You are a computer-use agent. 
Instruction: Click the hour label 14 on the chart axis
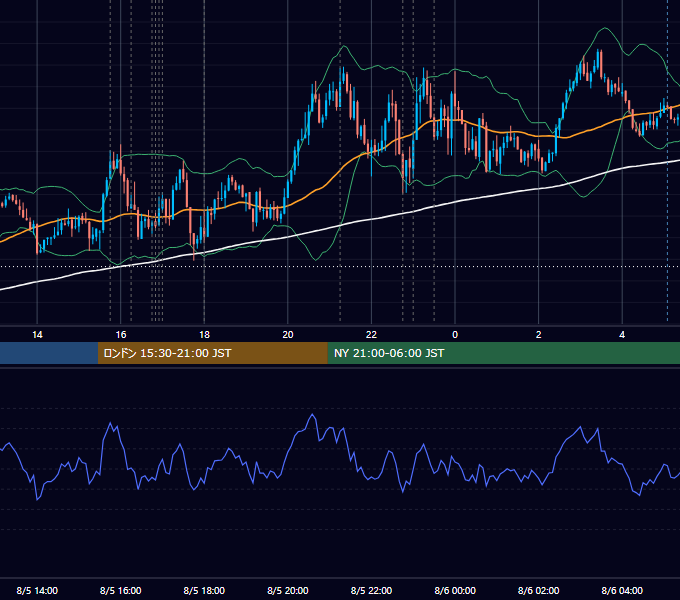(37, 335)
